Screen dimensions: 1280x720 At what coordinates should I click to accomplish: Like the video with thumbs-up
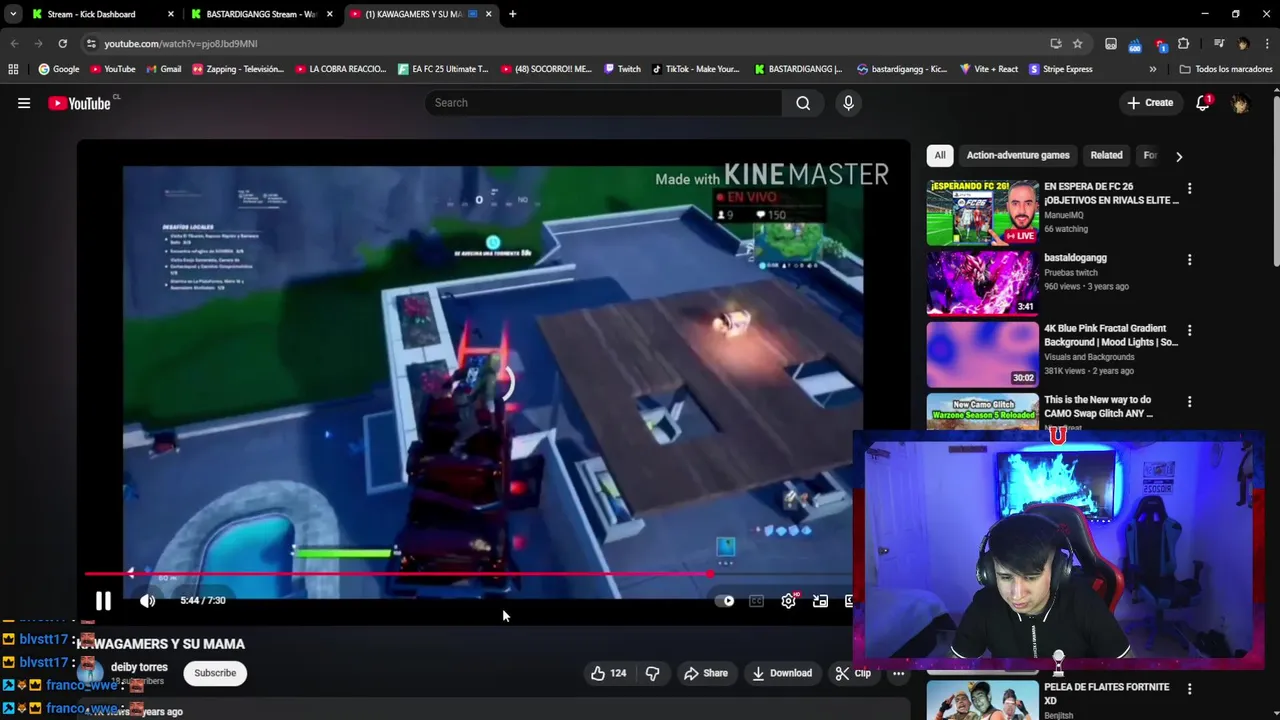(x=608, y=673)
